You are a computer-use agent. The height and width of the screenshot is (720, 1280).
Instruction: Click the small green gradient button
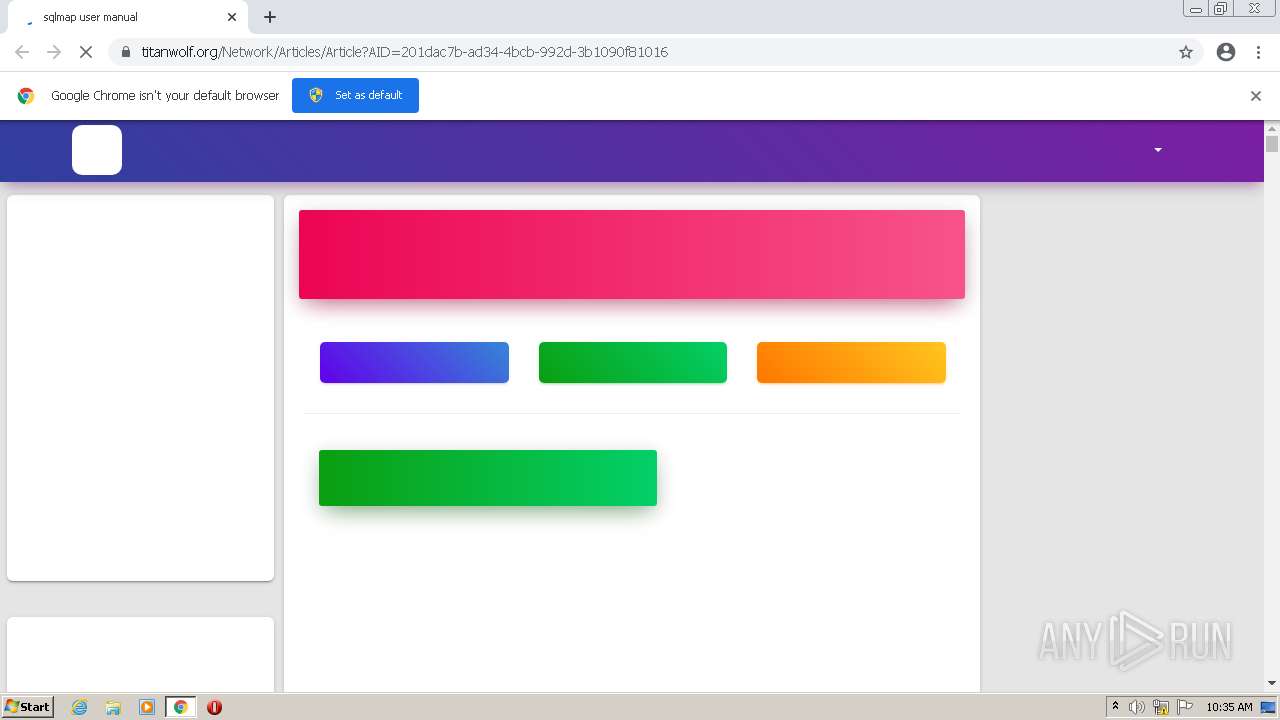tap(633, 362)
